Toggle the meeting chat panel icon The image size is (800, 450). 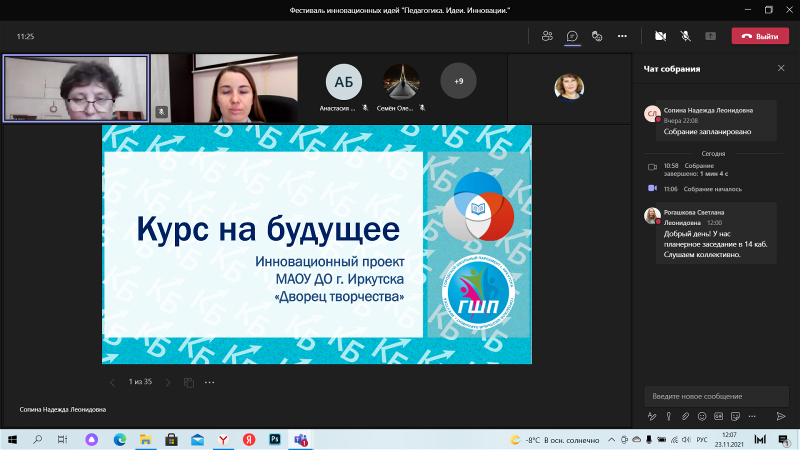572,35
